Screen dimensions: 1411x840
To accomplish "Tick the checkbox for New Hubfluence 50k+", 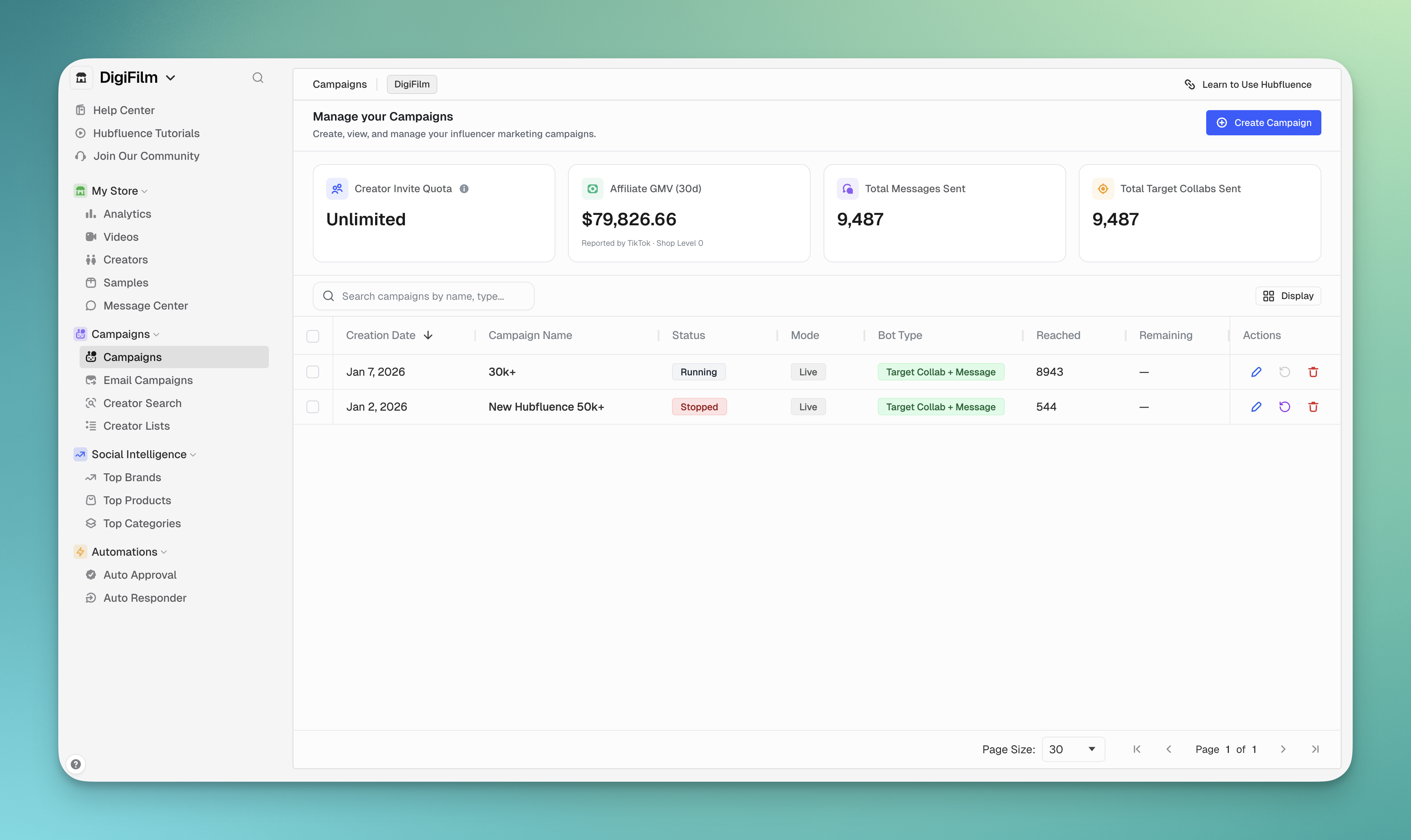I will [x=313, y=406].
